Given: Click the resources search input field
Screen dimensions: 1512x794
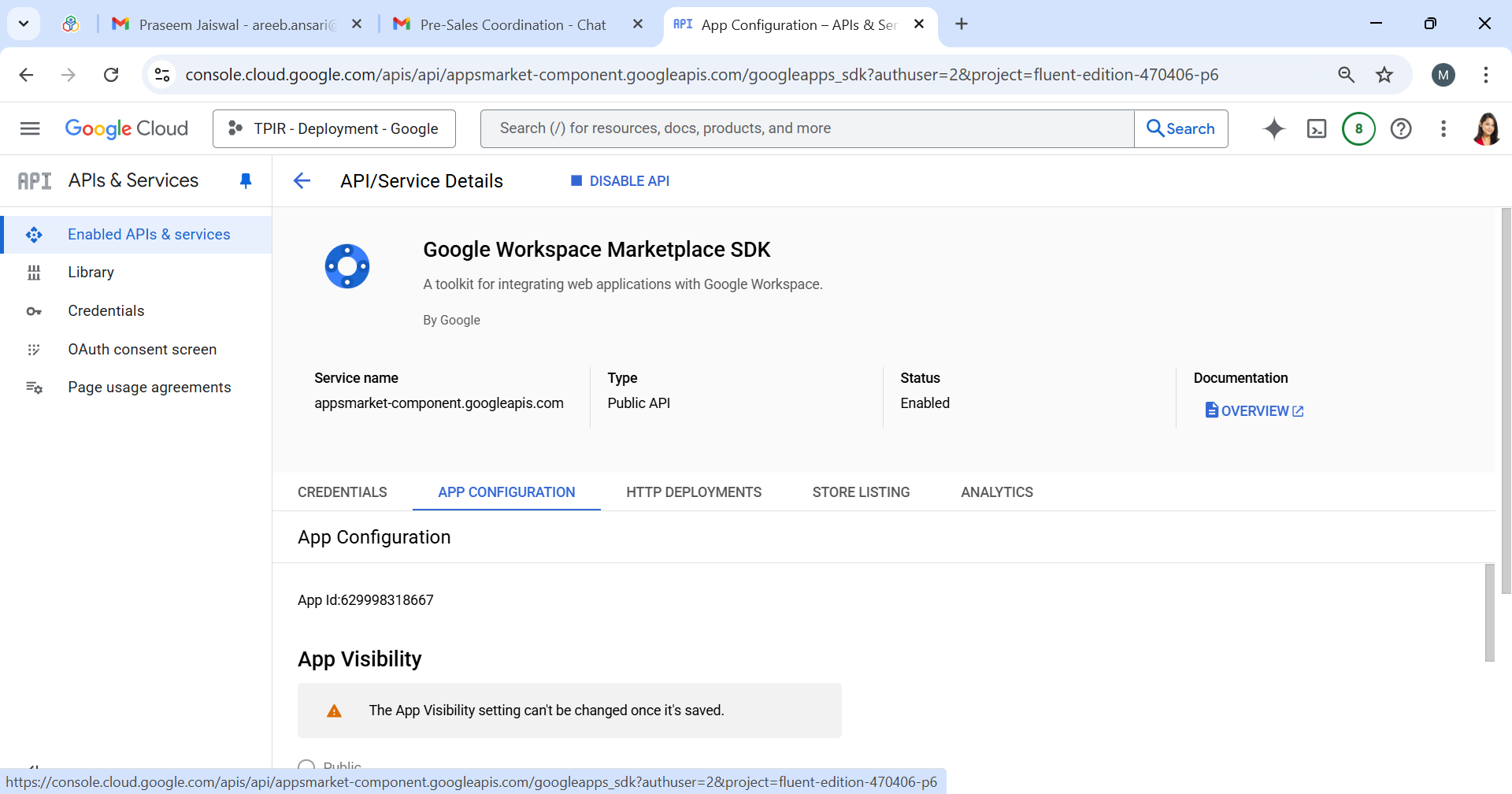Looking at the screenshot, I should [807, 128].
